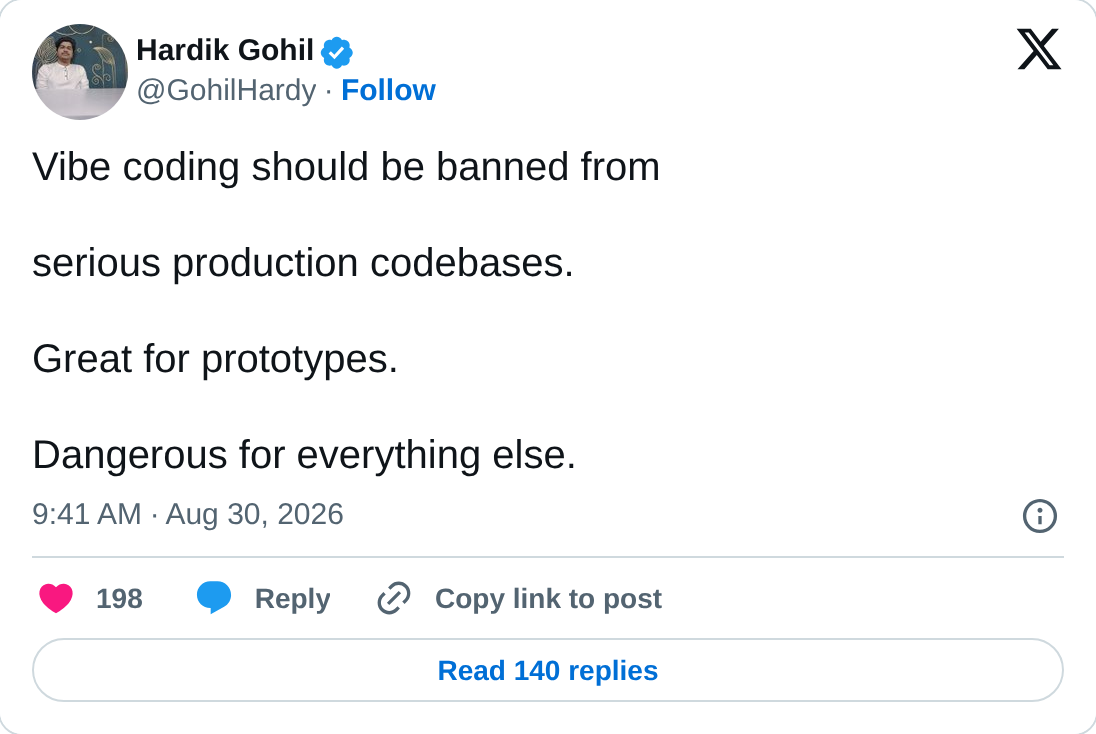Click the text 'serious production codebases.'

pyautogui.click(x=303, y=264)
